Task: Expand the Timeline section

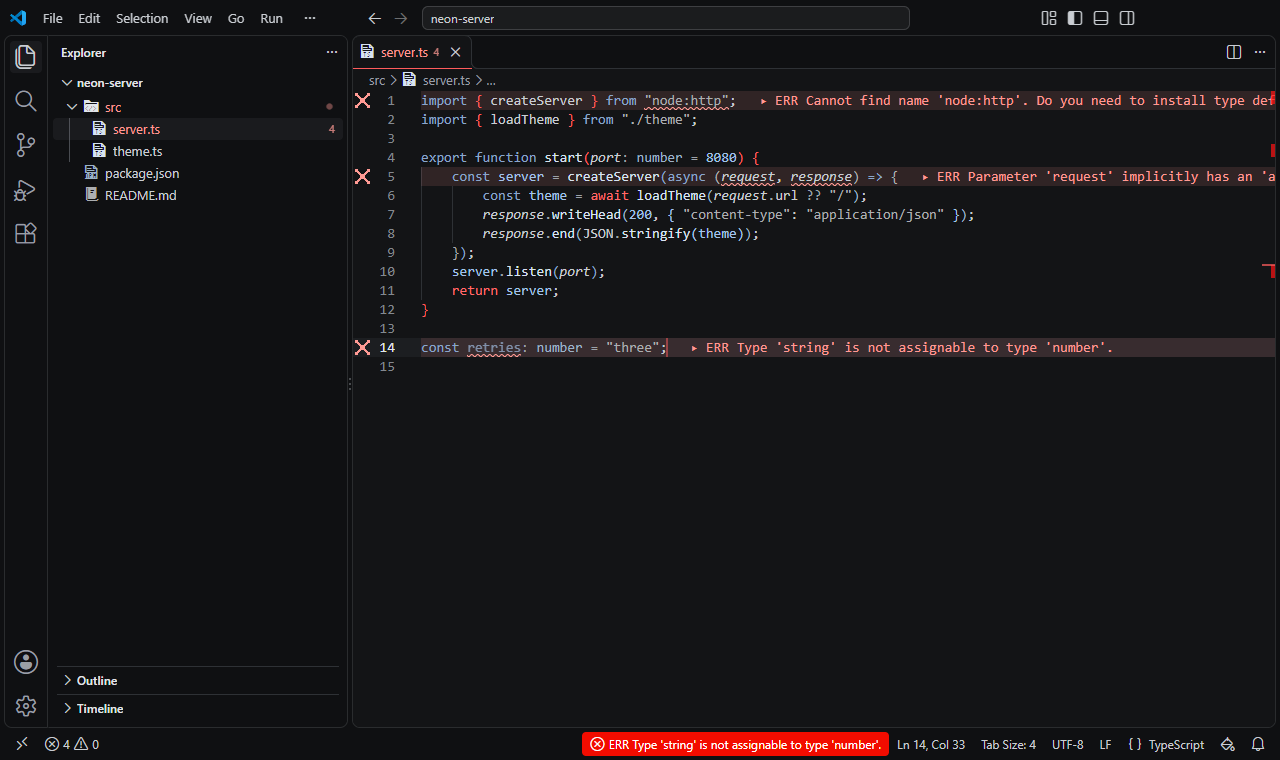Action: pyautogui.click(x=198, y=708)
